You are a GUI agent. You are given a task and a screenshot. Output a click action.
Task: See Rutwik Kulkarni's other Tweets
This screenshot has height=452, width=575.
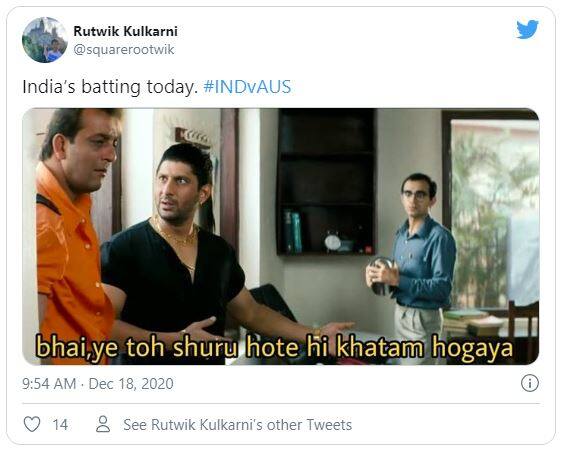coord(237,425)
